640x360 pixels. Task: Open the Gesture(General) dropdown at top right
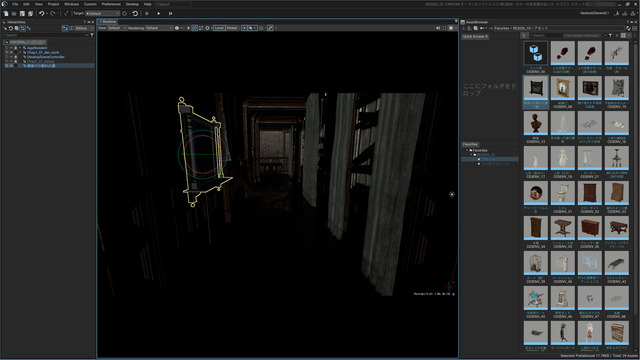[x=594, y=13]
